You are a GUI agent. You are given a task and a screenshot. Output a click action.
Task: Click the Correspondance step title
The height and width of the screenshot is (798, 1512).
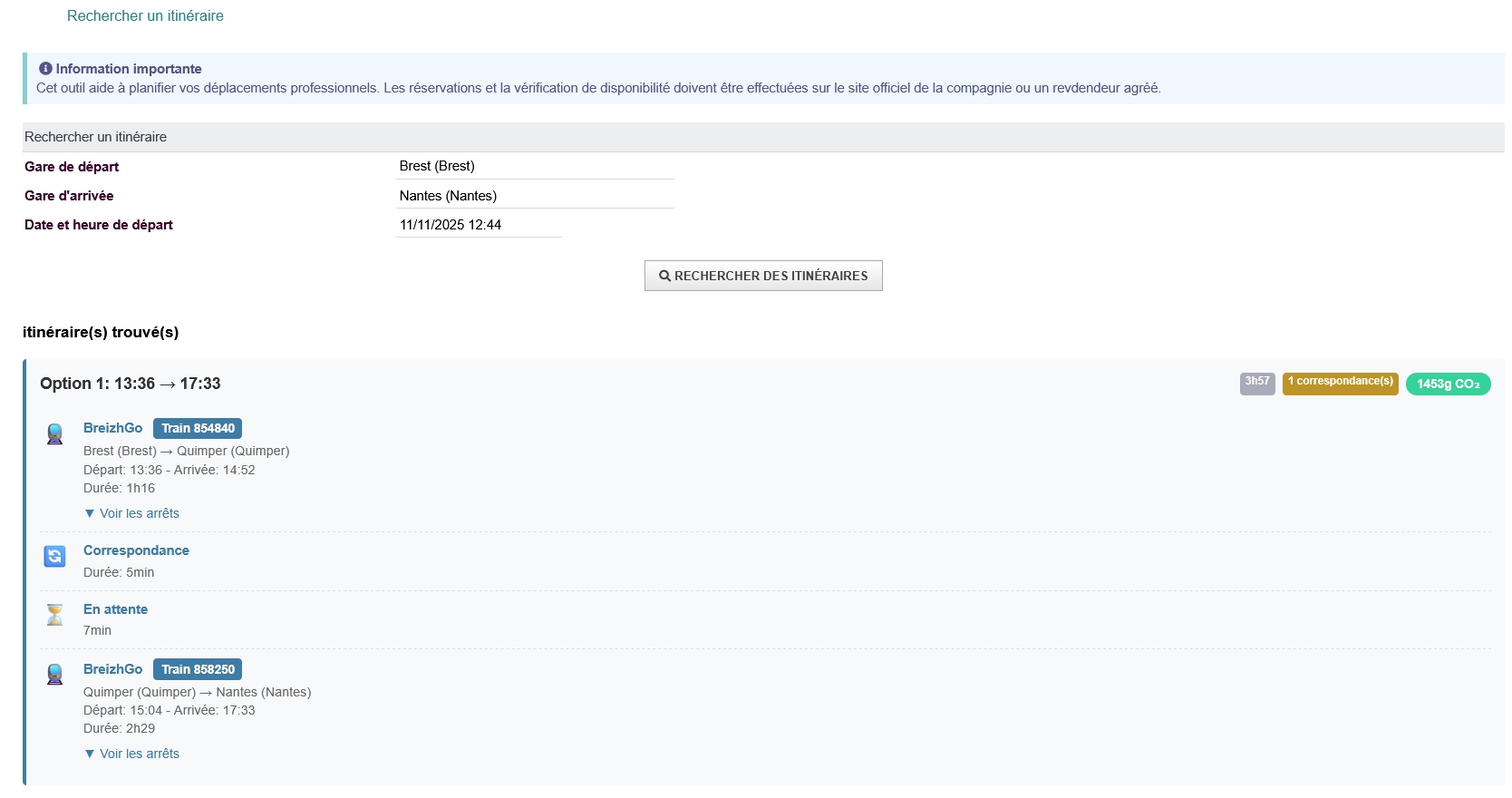tap(136, 550)
